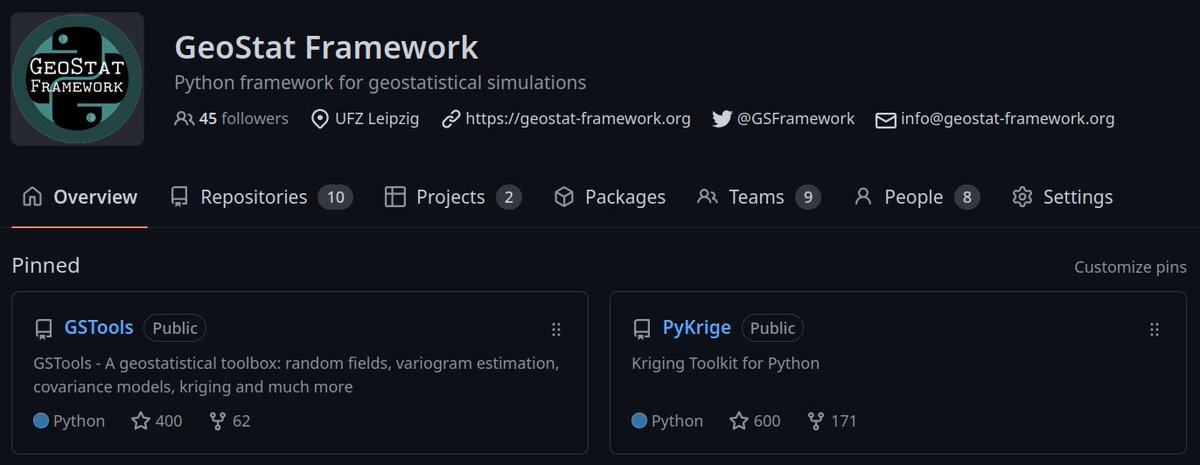
Task: Click the UFZ Leipzig location text
Action: click(377, 118)
